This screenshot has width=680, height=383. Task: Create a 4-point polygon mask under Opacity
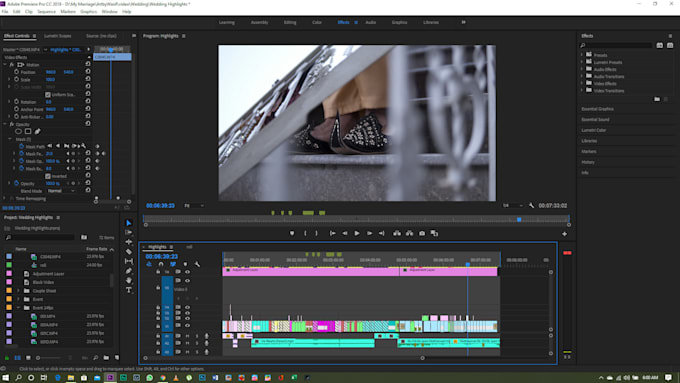click(28, 131)
